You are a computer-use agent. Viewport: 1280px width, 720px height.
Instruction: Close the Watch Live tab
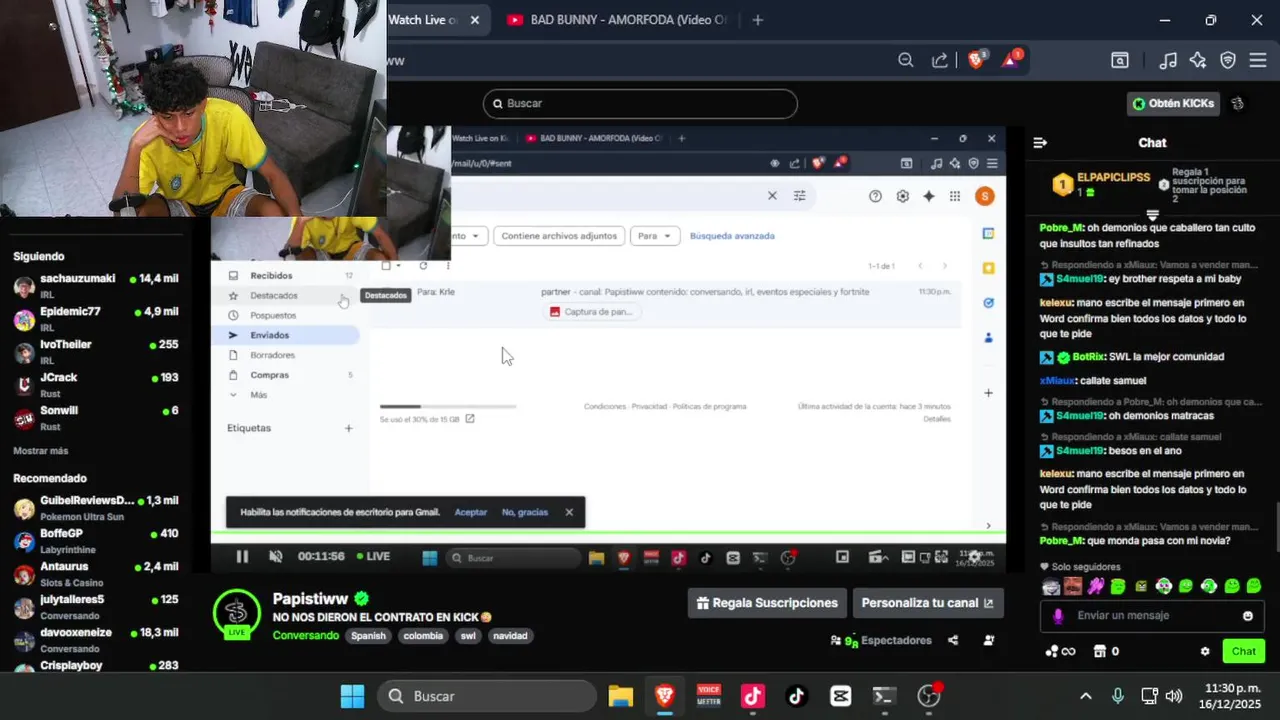click(x=475, y=20)
